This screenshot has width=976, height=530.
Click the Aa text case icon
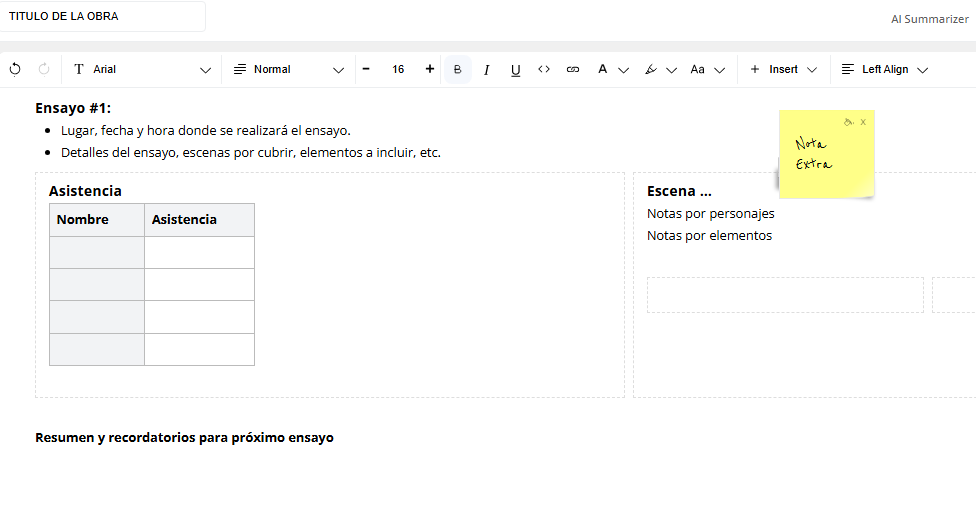(x=698, y=69)
